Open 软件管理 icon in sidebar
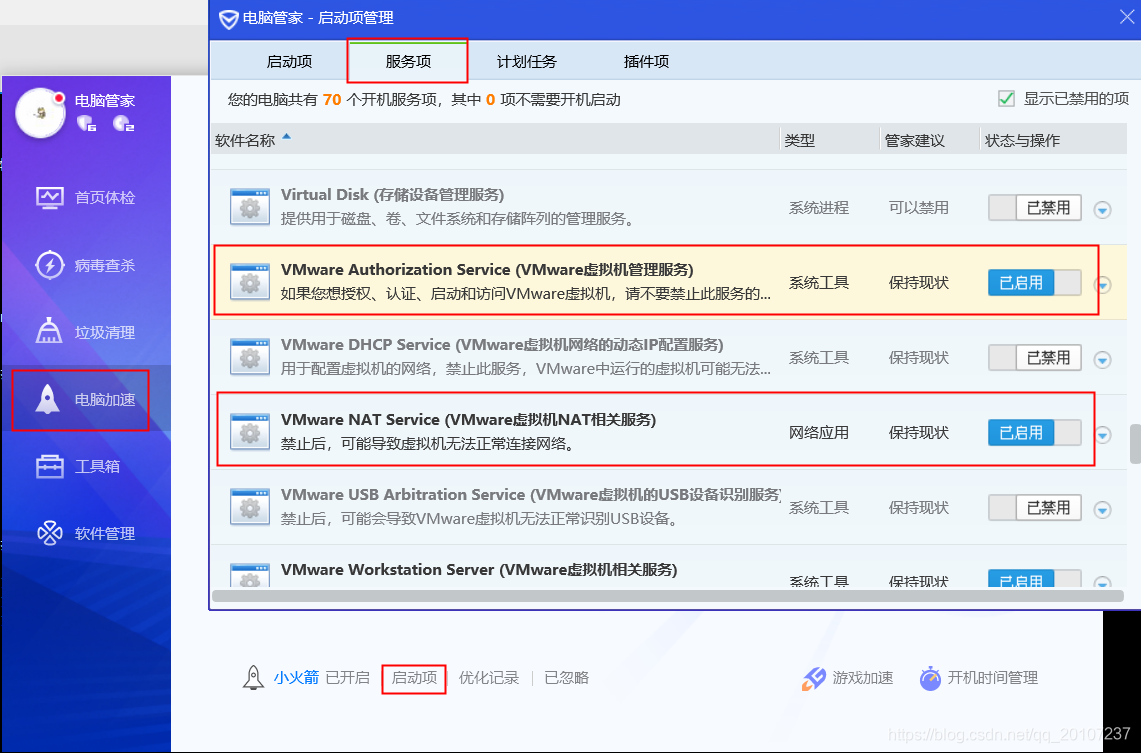1141x753 pixels. point(49,533)
